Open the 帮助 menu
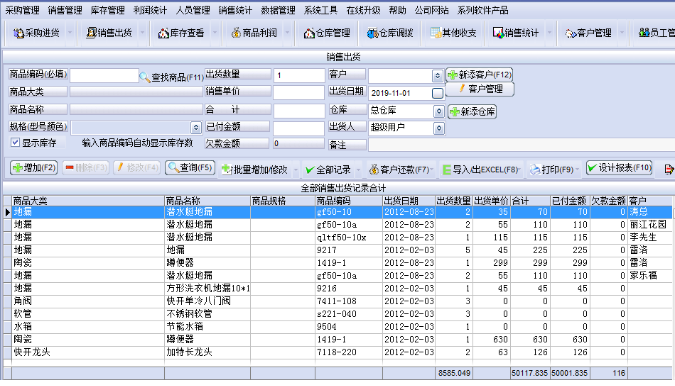Image resolution: width=675 pixels, height=386 pixels. (x=397, y=10)
